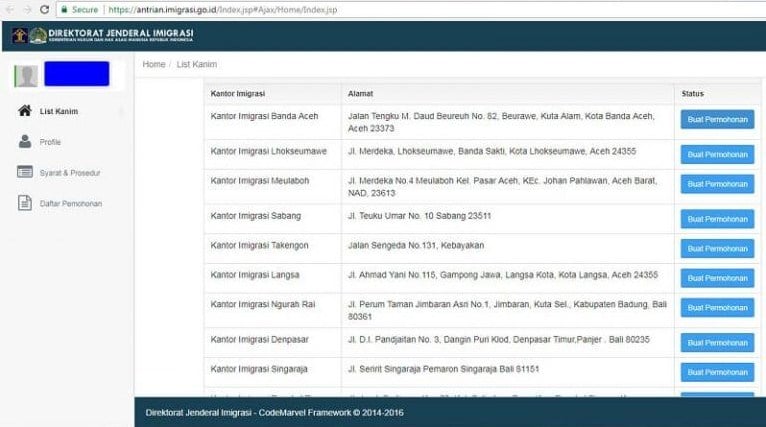The height and width of the screenshot is (427, 766).
Task: Click the List Kanim home icon
Action: tap(25, 110)
